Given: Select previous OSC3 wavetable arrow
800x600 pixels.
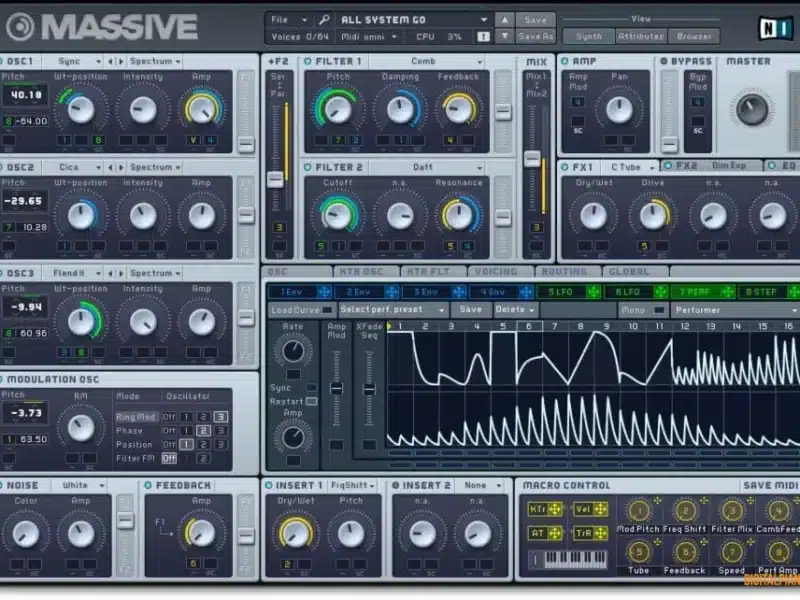Looking at the screenshot, I should click(x=110, y=273).
